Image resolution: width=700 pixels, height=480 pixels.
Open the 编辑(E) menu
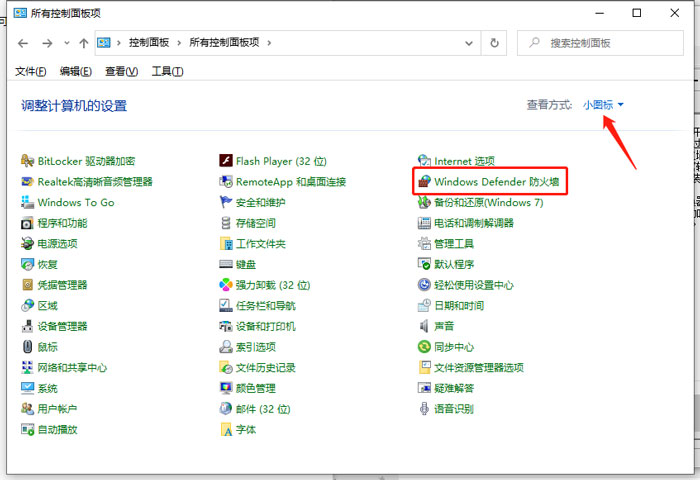point(75,71)
